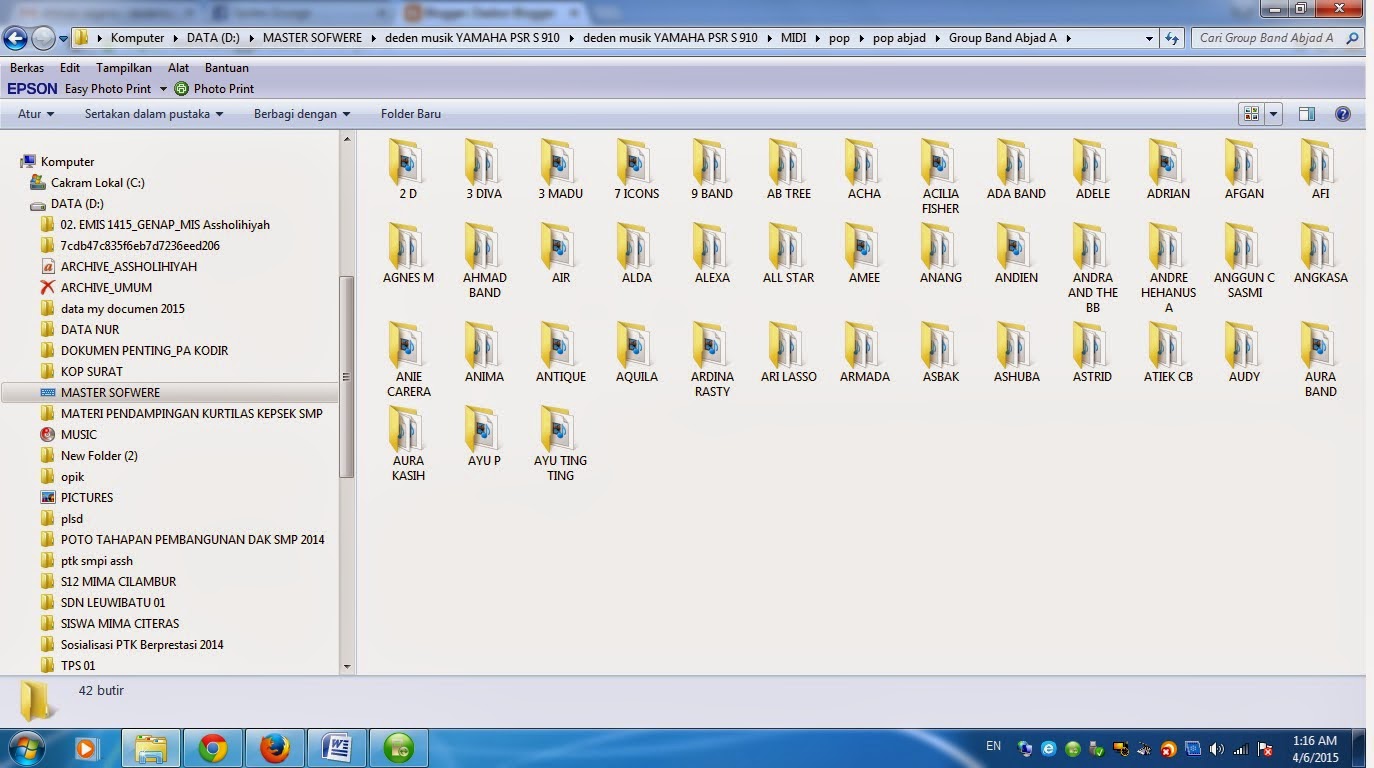Open the Atur dropdown menu
The height and width of the screenshot is (768, 1374).
pyautogui.click(x=35, y=114)
